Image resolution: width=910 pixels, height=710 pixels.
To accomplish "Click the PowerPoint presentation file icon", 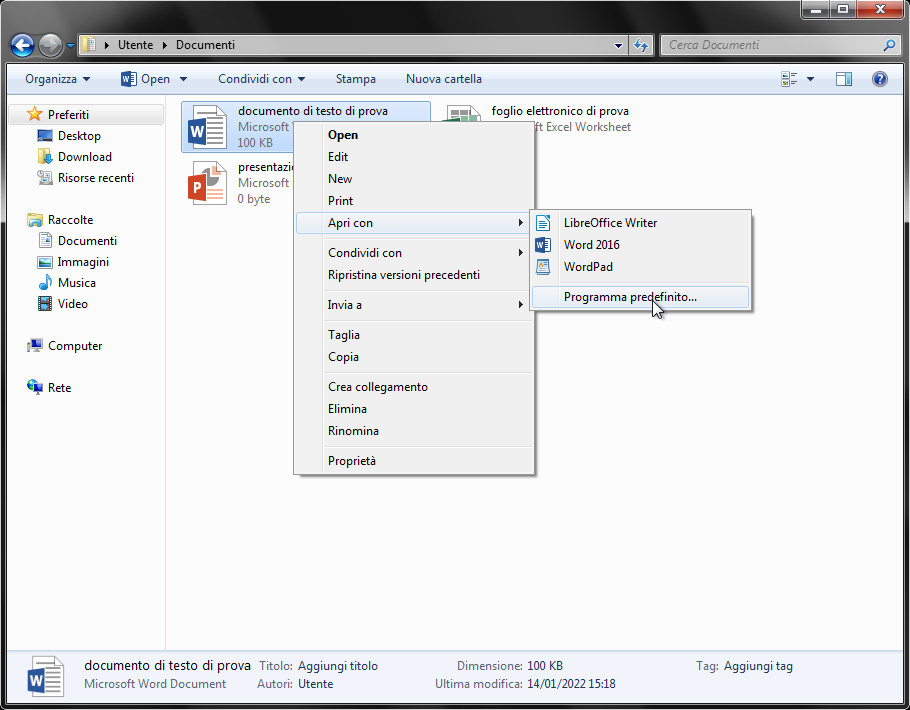I will pos(208,184).
